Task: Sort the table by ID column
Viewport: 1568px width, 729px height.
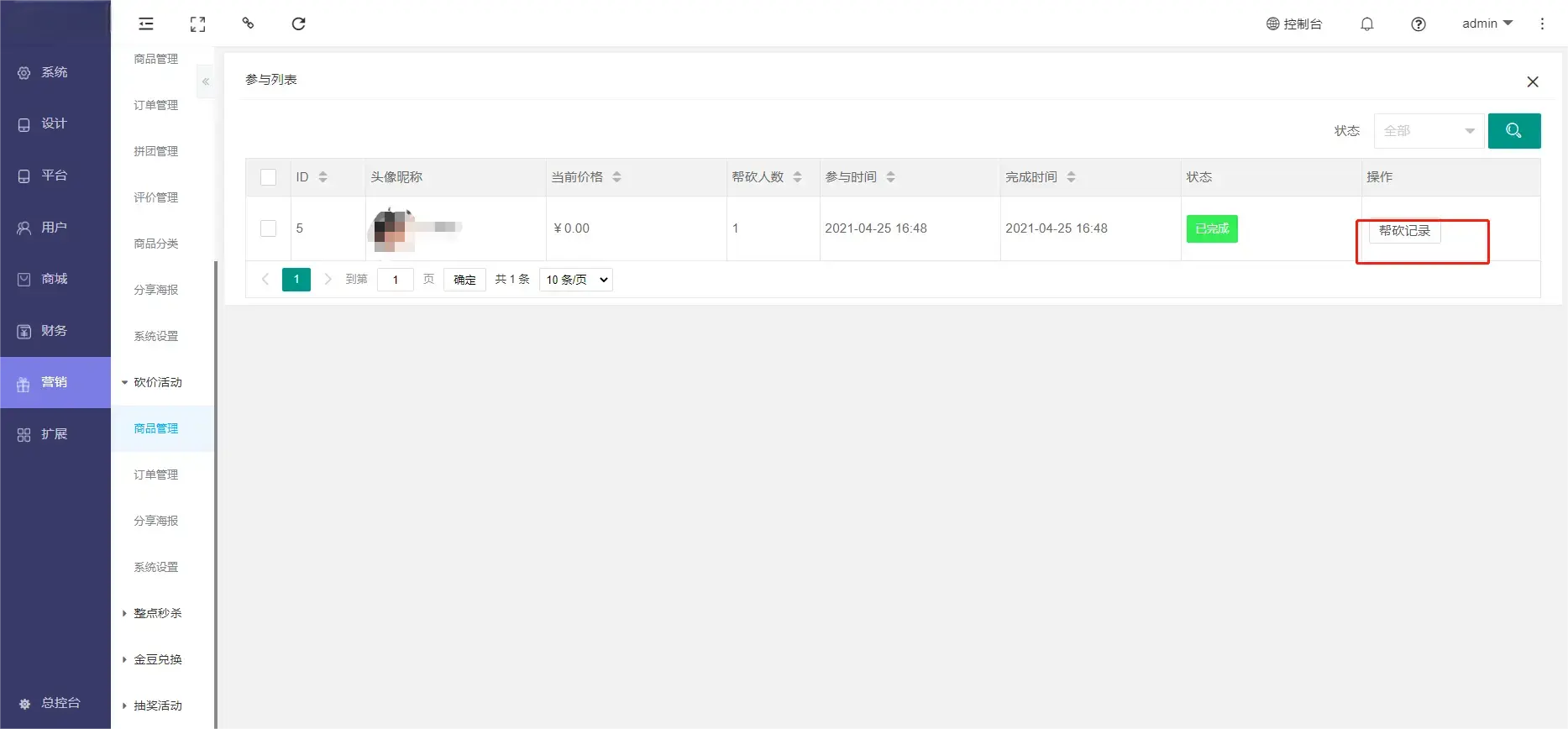Action: point(323,177)
